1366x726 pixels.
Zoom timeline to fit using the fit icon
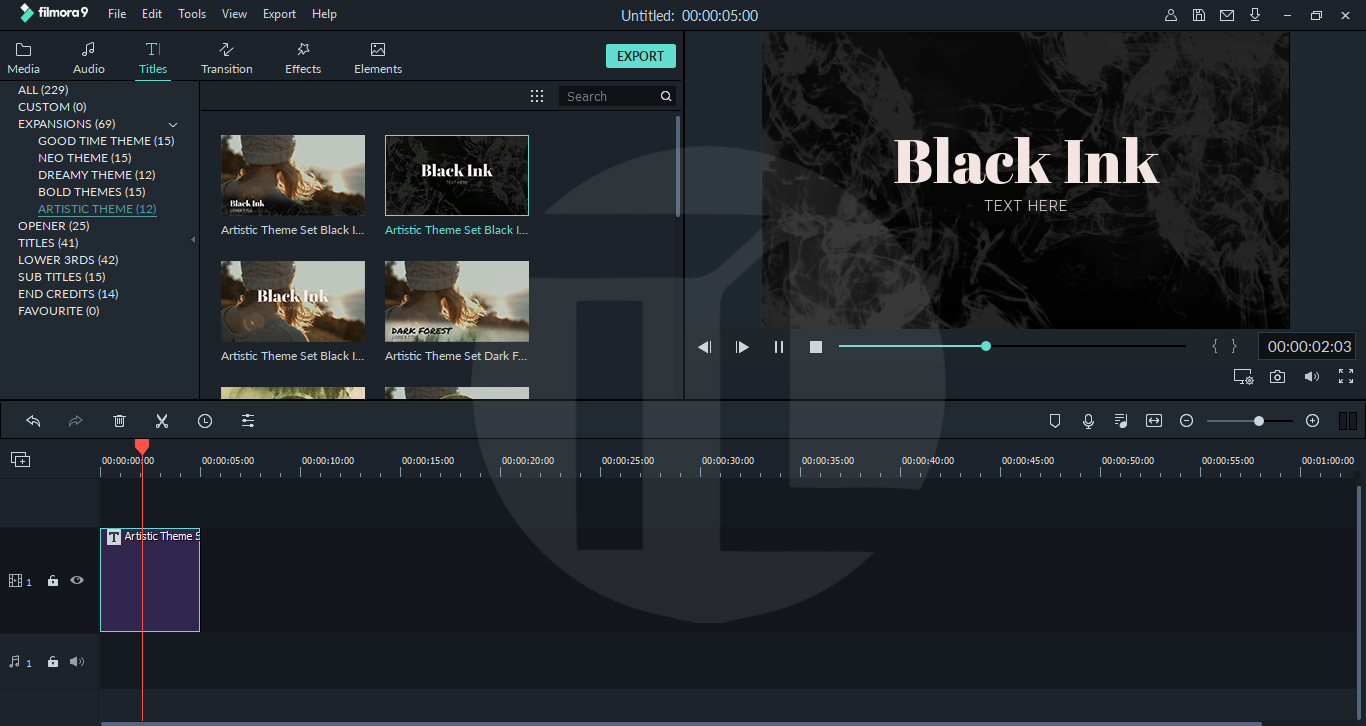(x=1154, y=420)
